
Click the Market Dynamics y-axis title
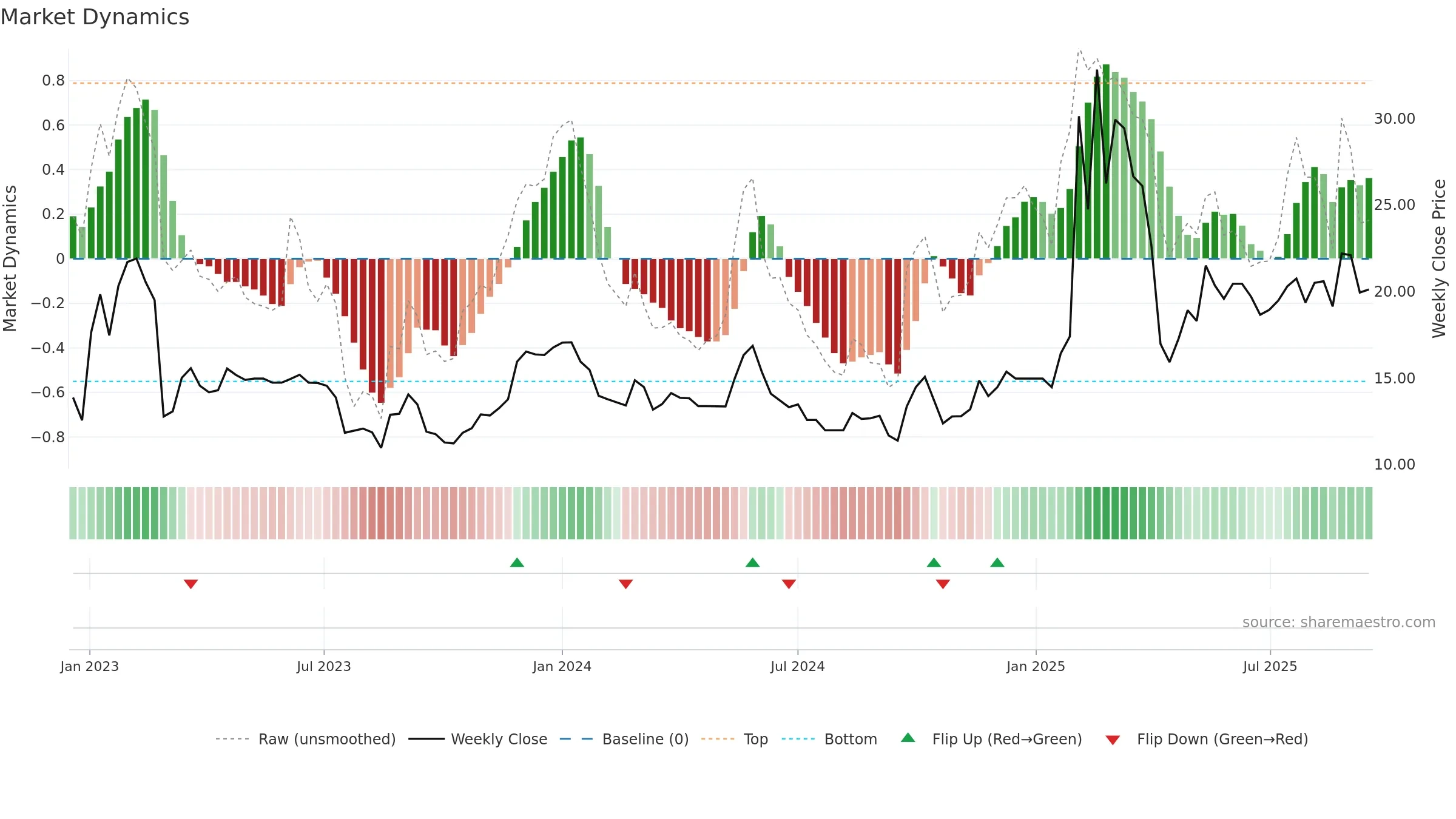click(x=10, y=258)
